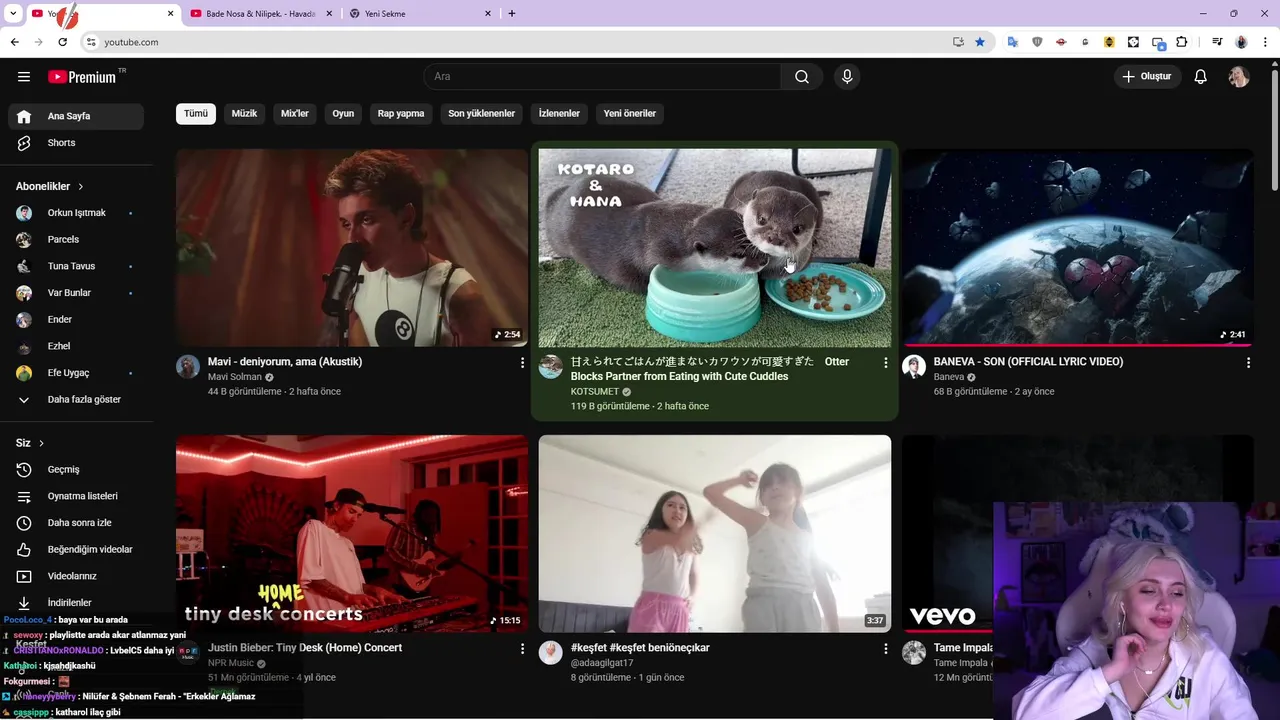Screen dimensions: 1280x720
Task: Click the browser back arrow
Action: [x=14, y=42]
